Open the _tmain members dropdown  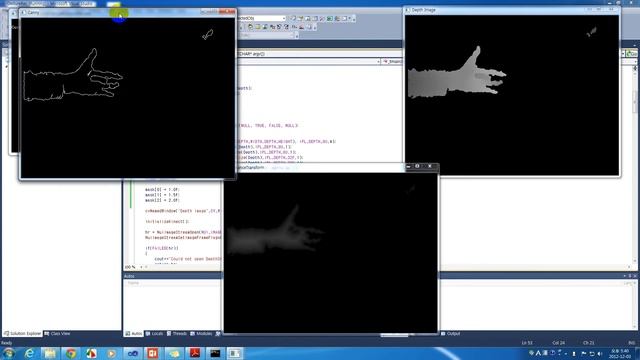tap(393, 61)
